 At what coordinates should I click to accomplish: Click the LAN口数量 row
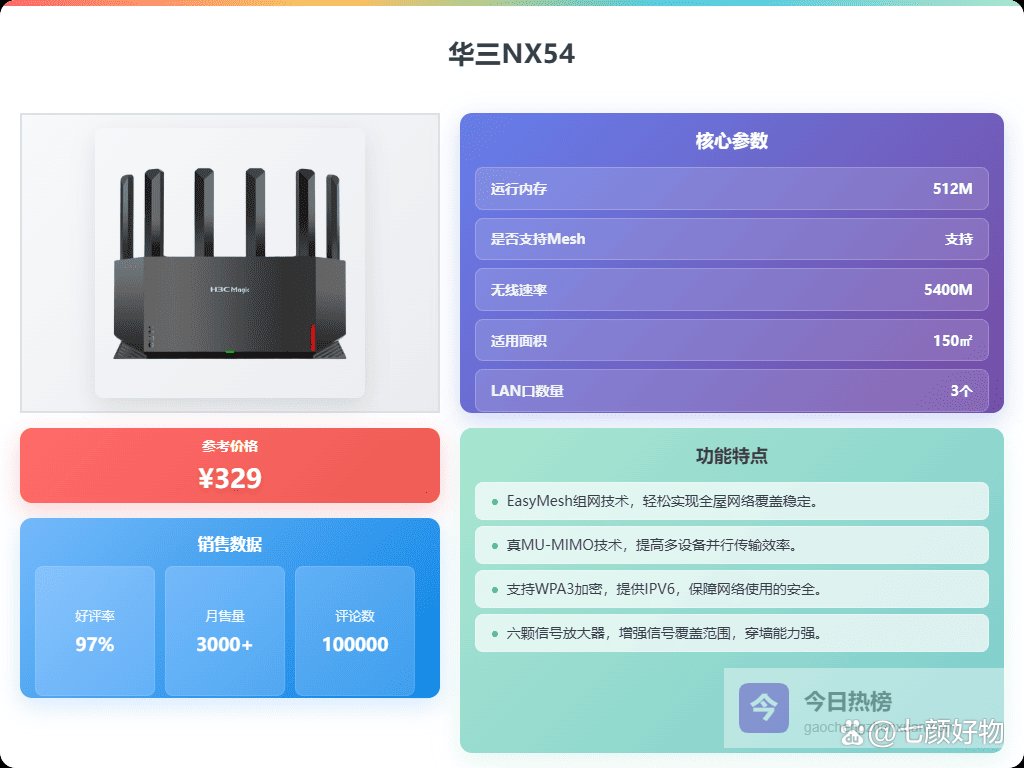click(731, 391)
